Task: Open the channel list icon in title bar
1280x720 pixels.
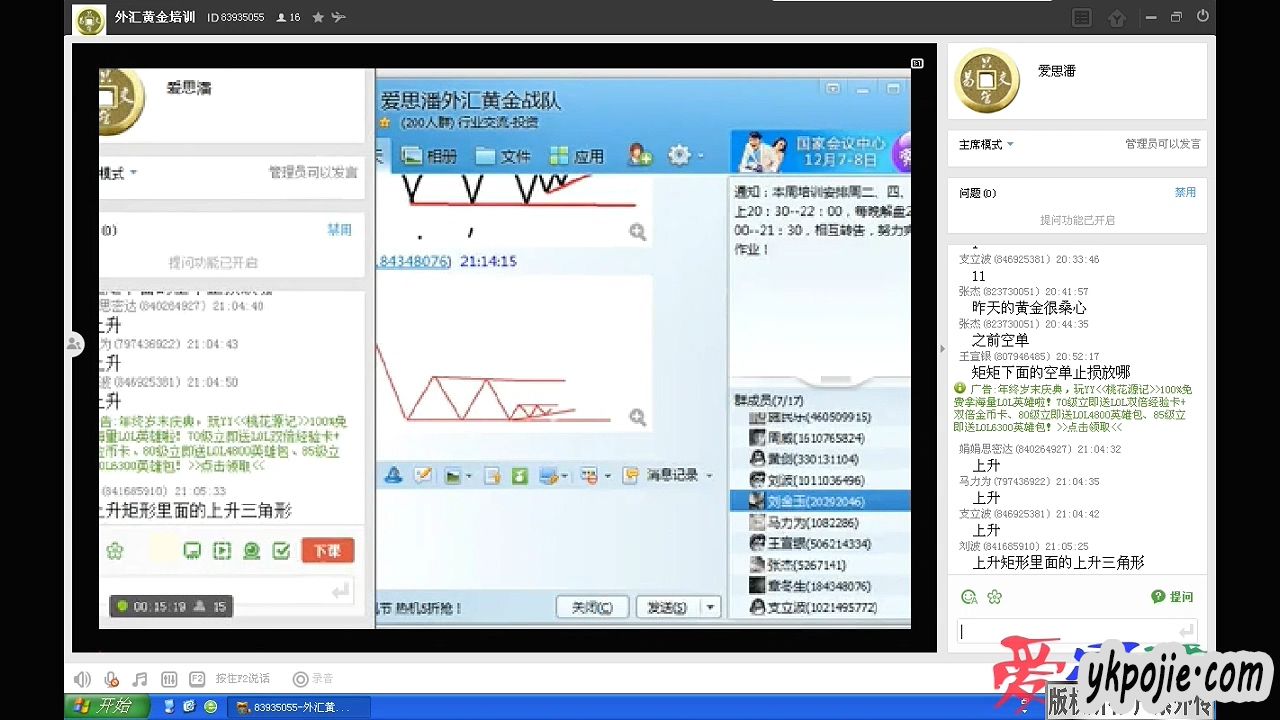Action: pyautogui.click(x=1081, y=18)
